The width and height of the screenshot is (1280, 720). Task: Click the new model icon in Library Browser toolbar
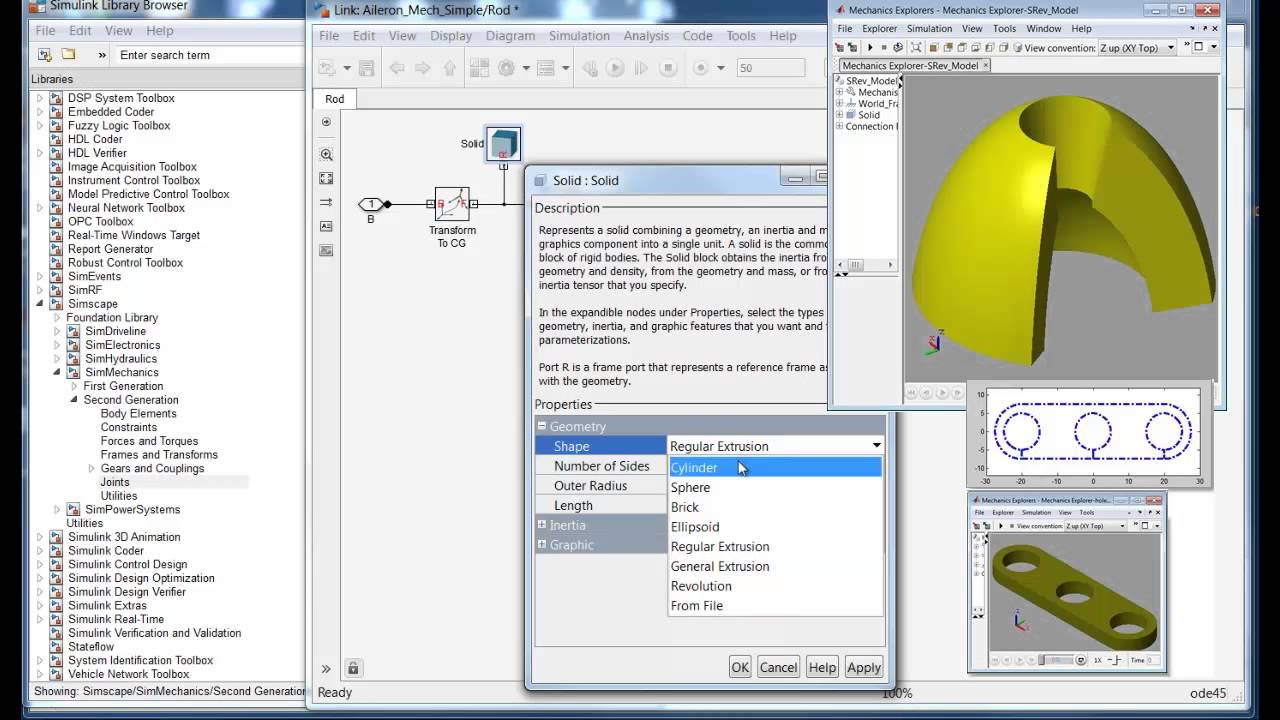tap(45, 54)
